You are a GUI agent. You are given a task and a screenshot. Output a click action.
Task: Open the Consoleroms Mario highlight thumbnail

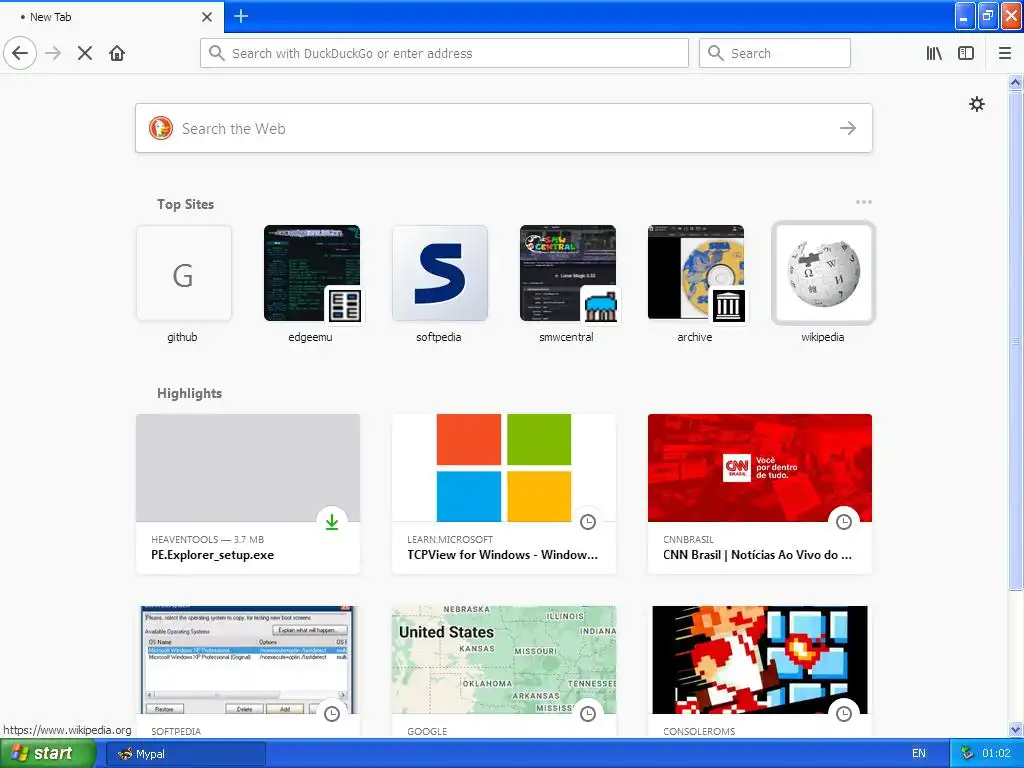click(760, 660)
